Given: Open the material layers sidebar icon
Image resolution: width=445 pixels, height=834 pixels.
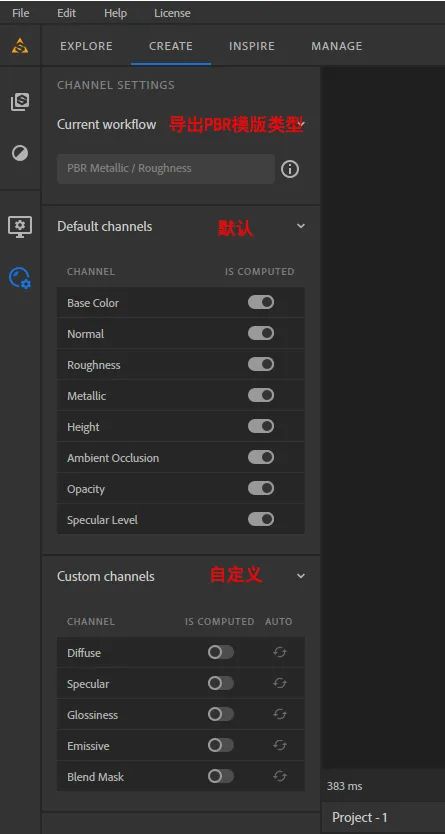Looking at the screenshot, I should point(20,102).
